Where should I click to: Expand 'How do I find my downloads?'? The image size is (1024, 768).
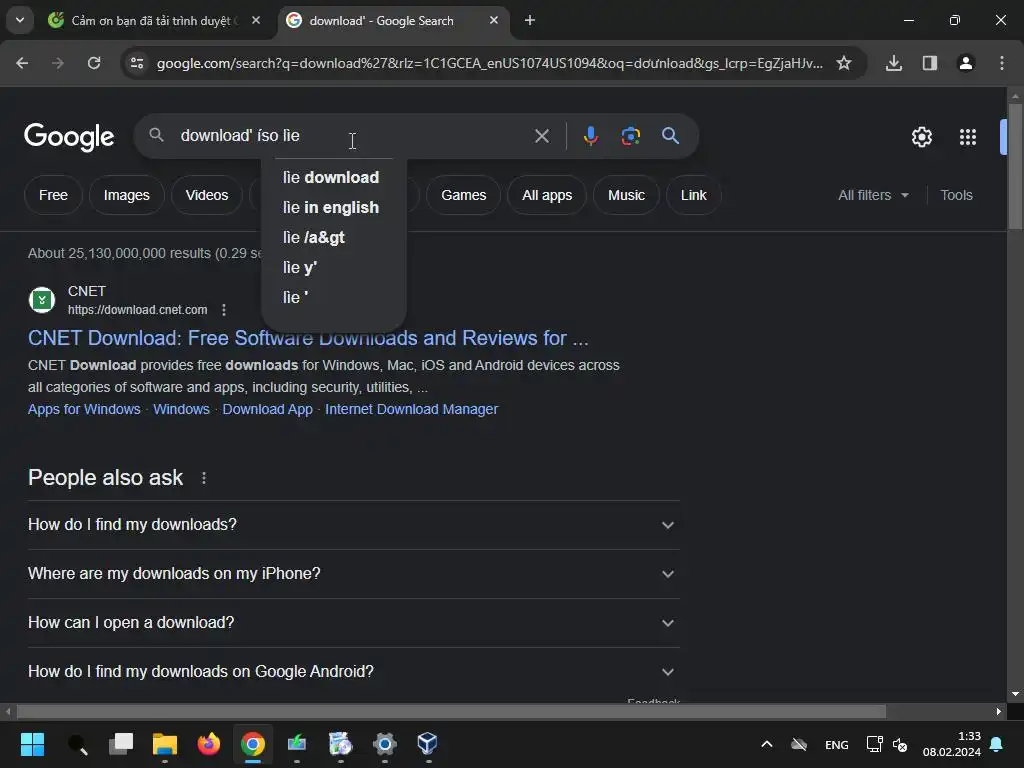353,525
